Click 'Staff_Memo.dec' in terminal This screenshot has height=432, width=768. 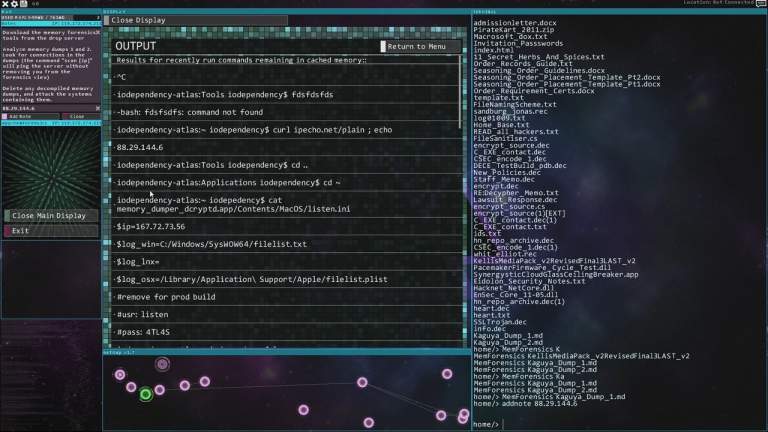pyautogui.click(x=504, y=179)
